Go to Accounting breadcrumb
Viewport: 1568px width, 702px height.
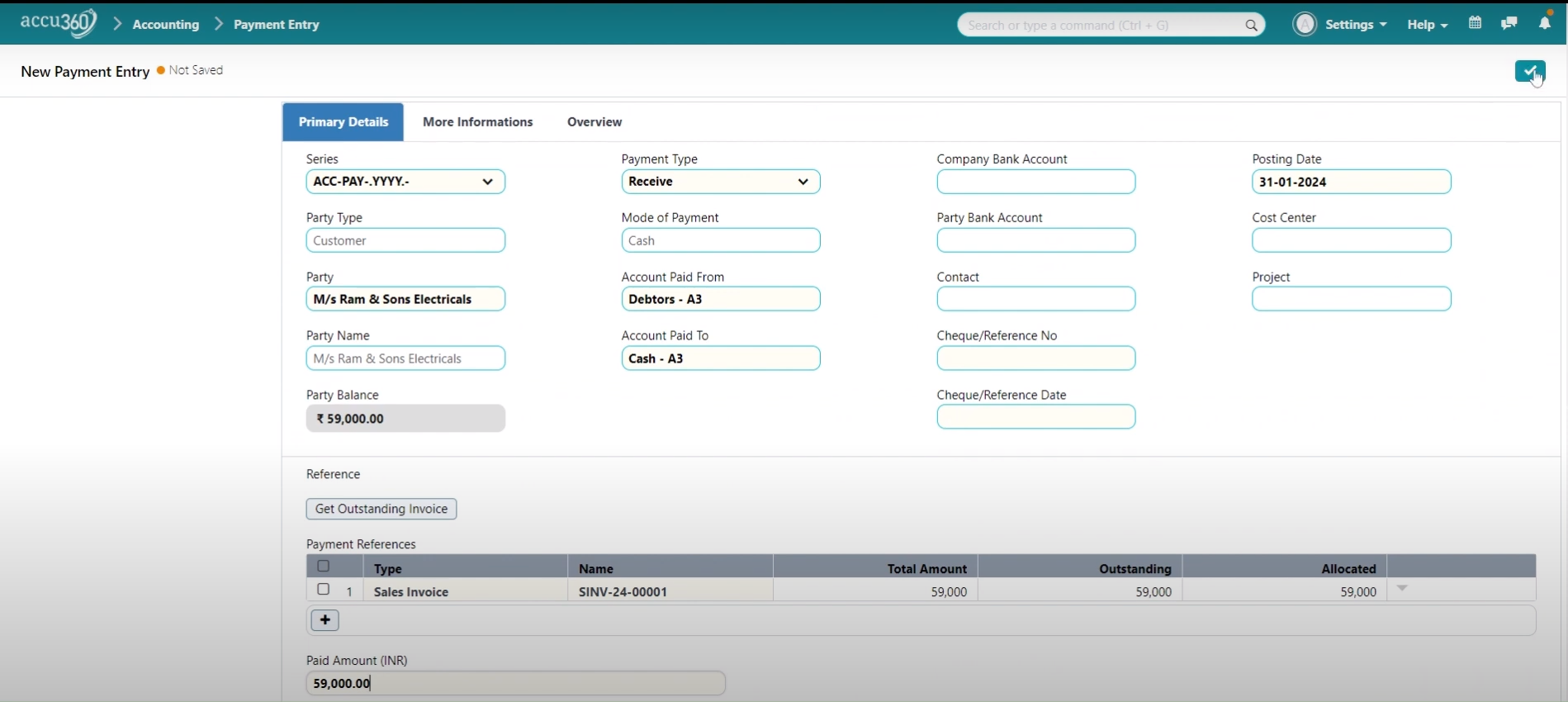point(166,25)
